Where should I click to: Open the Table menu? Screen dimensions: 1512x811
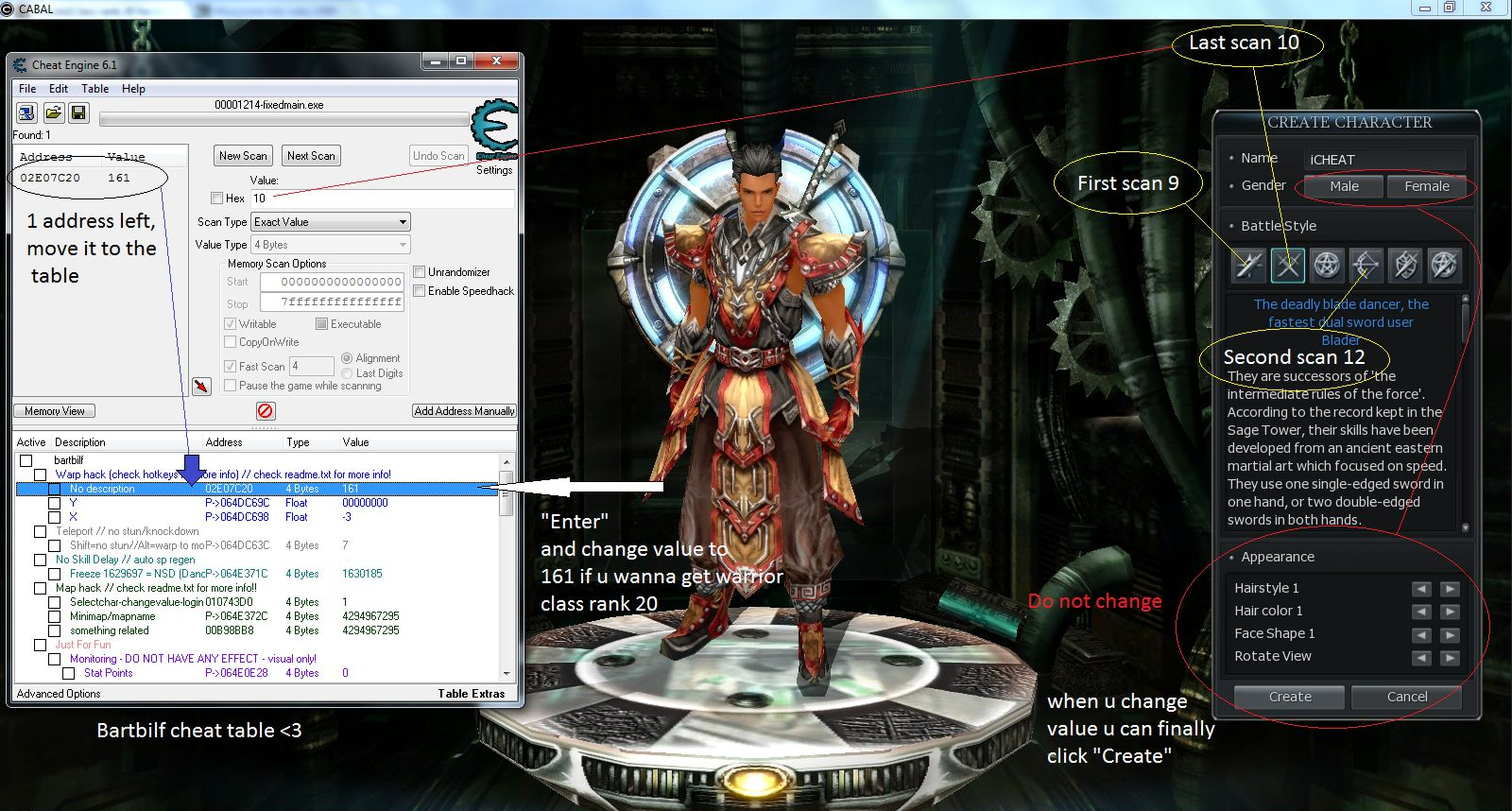click(94, 89)
